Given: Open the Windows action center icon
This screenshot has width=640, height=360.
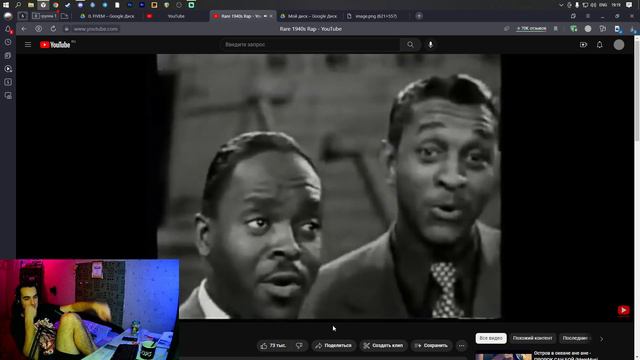Looking at the screenshot, I should pos(629,5).
